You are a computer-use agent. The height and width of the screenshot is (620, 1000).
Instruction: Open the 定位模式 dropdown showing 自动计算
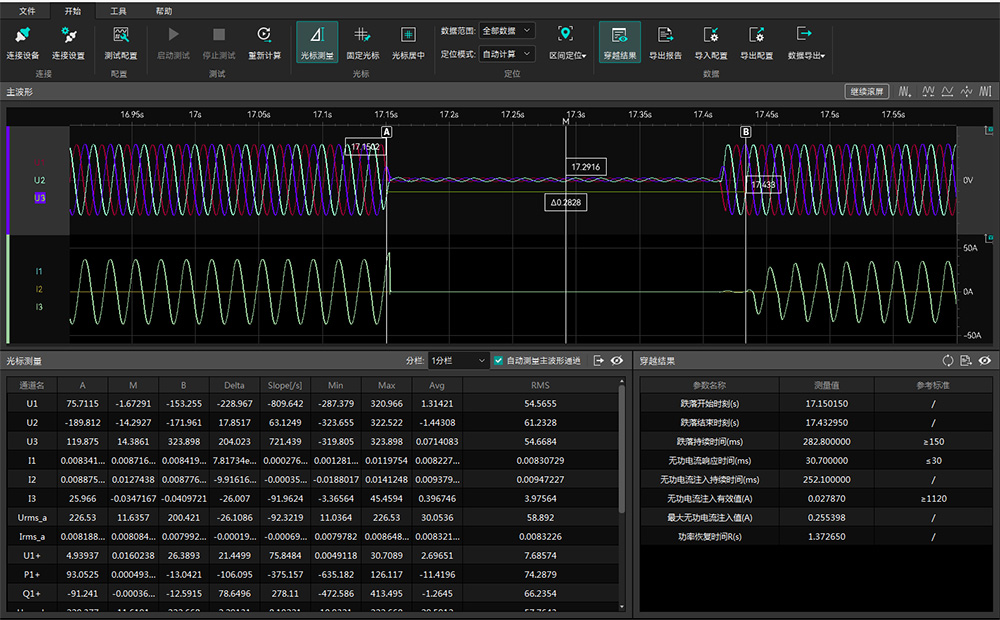pyautogui.click(x=507, y=54)
